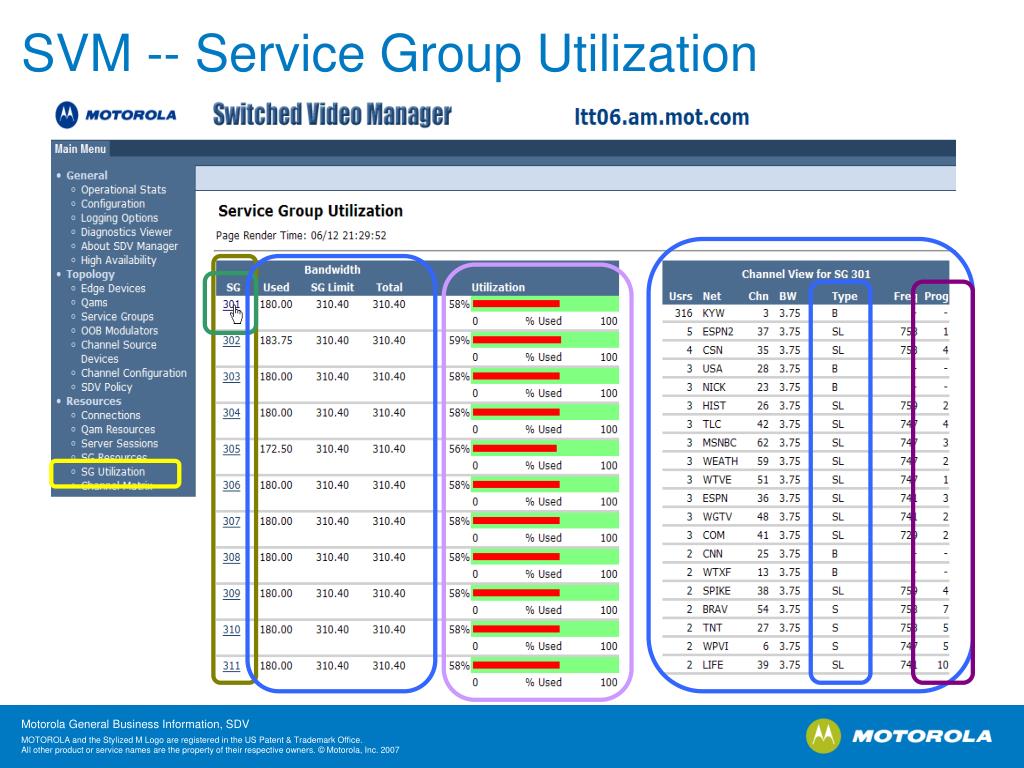Click the WEATH channel row

tap(805, 461)
